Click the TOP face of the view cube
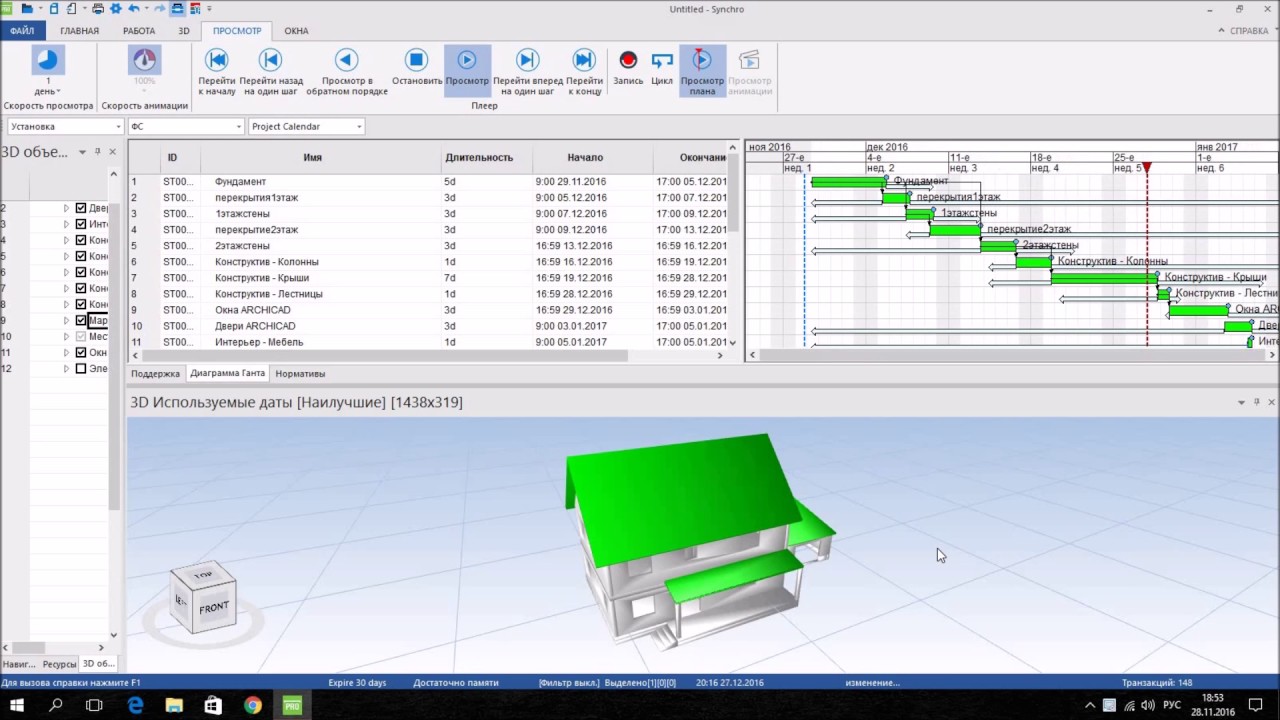Image resolution: width=1280 pixels, height=720 pixels. point(203,575)
